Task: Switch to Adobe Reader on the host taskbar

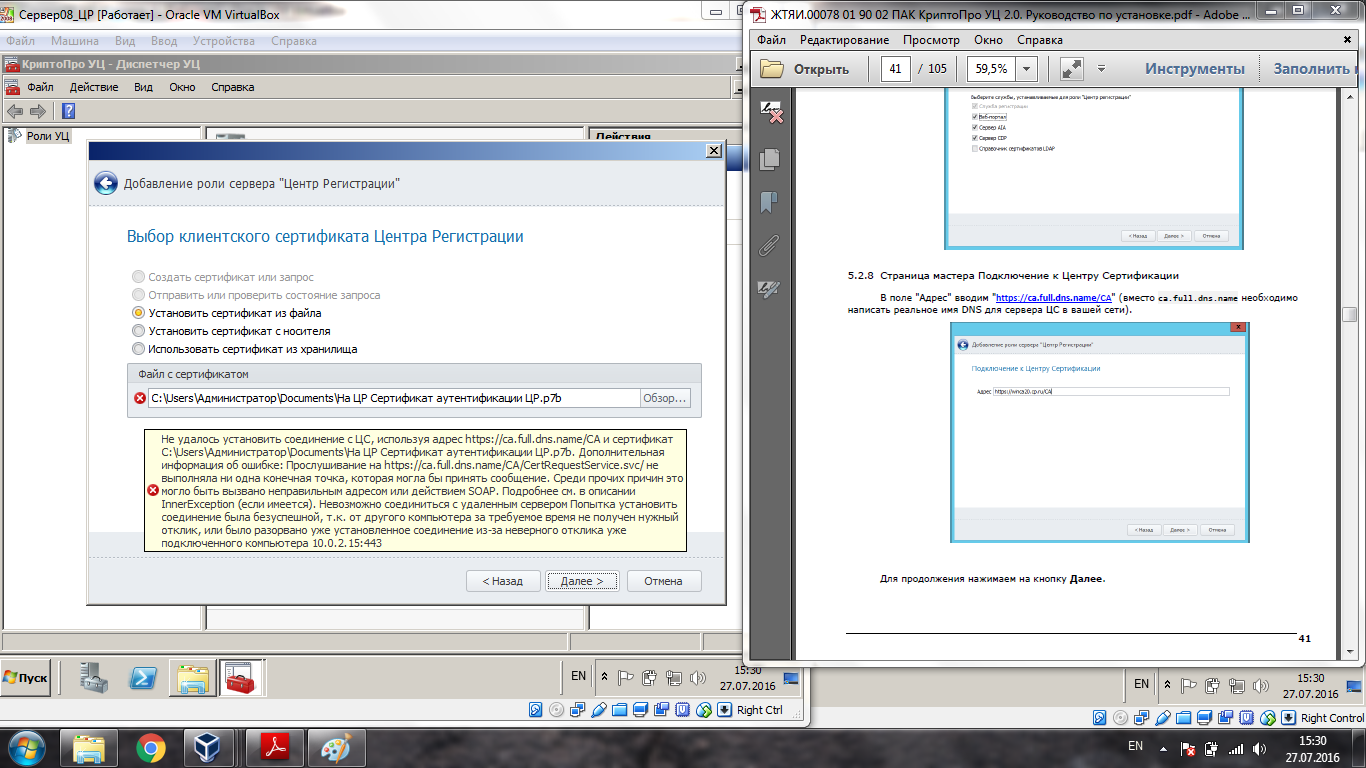Action: click(275, 748)
